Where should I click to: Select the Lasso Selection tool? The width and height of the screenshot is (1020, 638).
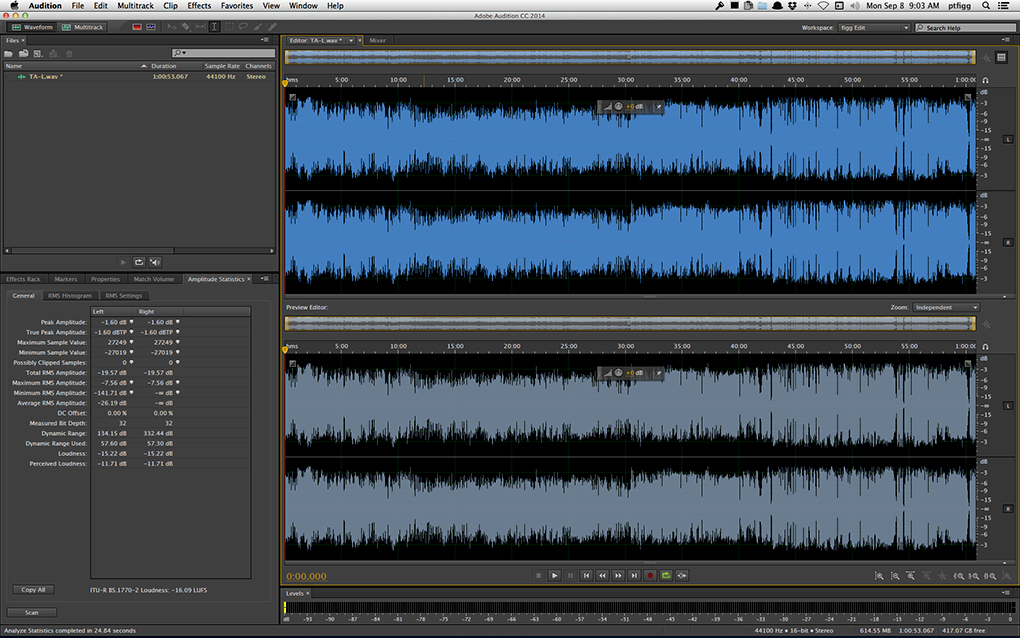[243, 27]
